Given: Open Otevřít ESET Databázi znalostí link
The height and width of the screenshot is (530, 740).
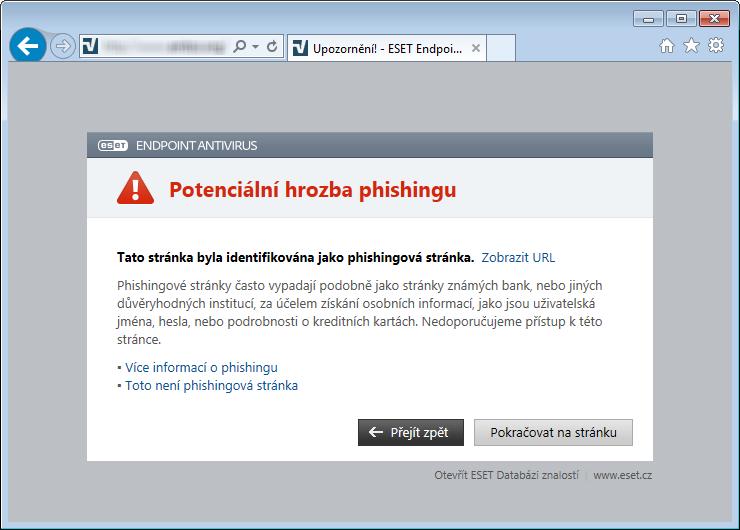Looking at the screenshot, I should (x=506, y=475).
